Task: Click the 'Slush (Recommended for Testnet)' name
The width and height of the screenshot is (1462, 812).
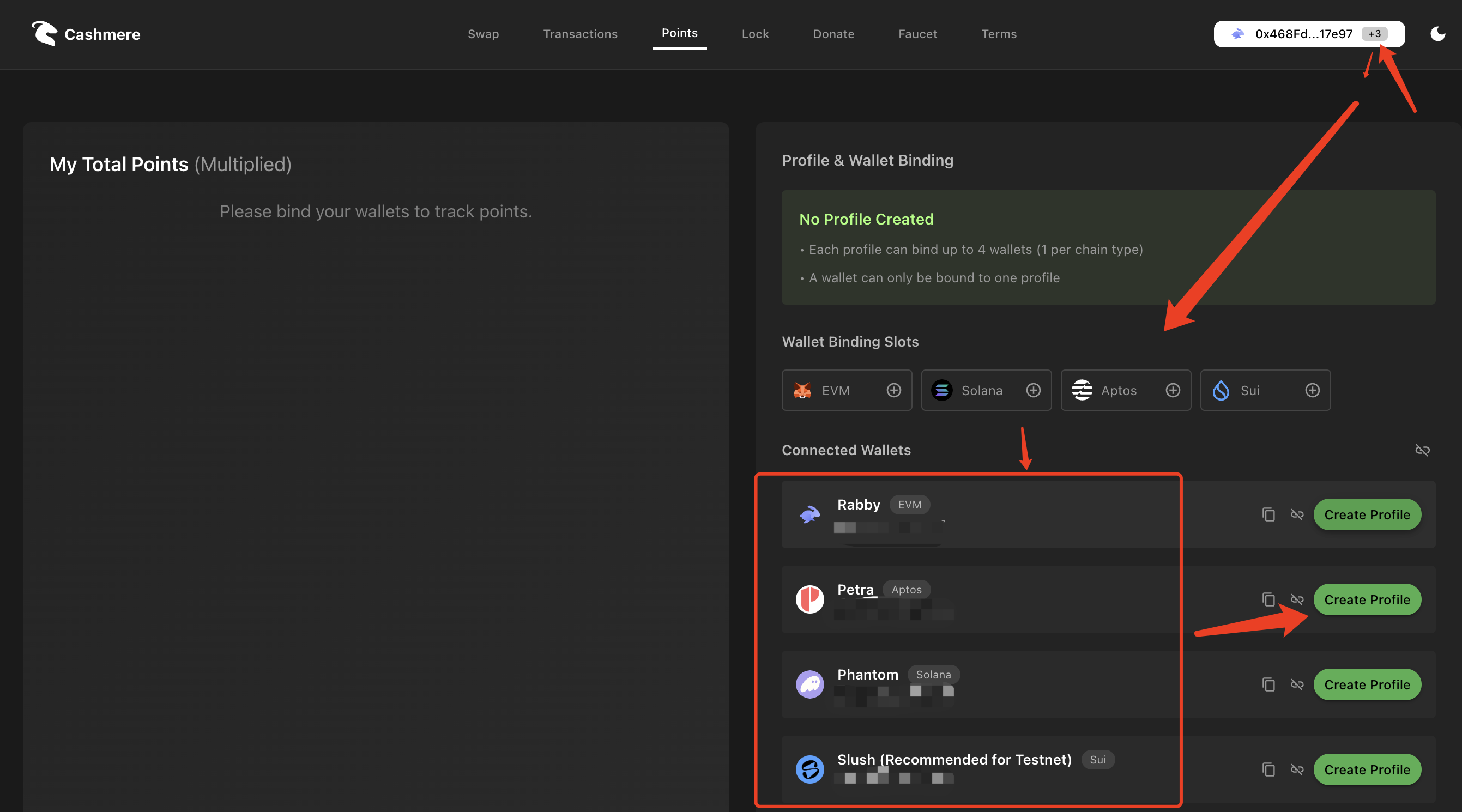Action: [954, 760]
